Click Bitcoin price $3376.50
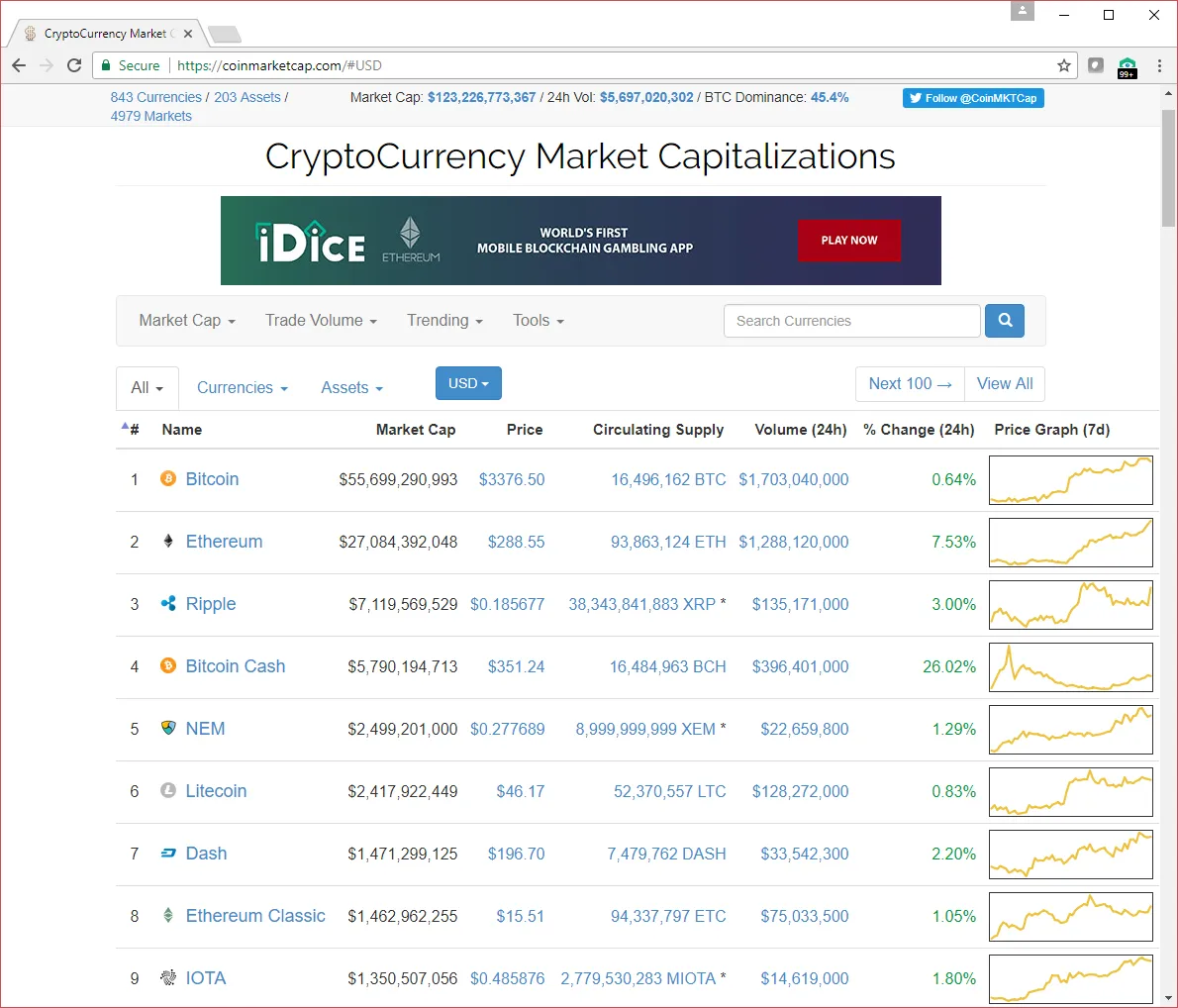This screenshot has height=1008, width=1178. tap(512, 479)
